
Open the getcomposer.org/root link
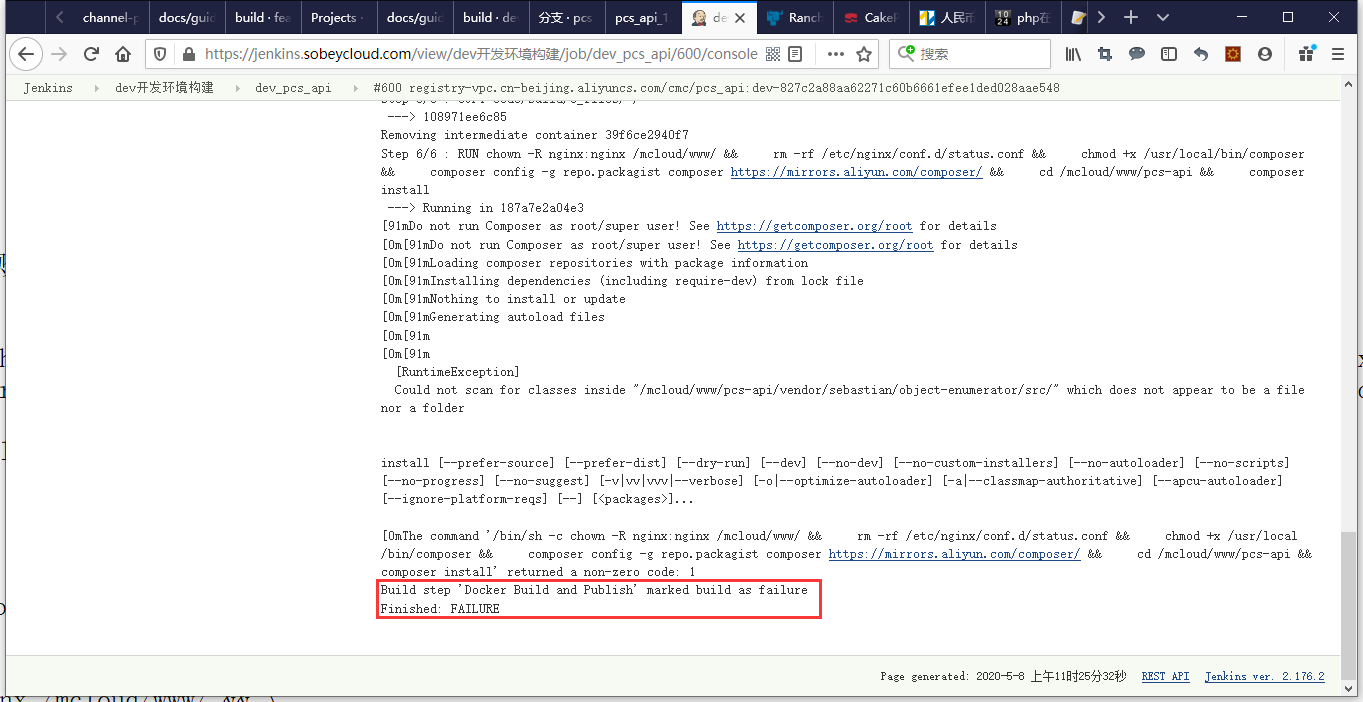point(814,226)
